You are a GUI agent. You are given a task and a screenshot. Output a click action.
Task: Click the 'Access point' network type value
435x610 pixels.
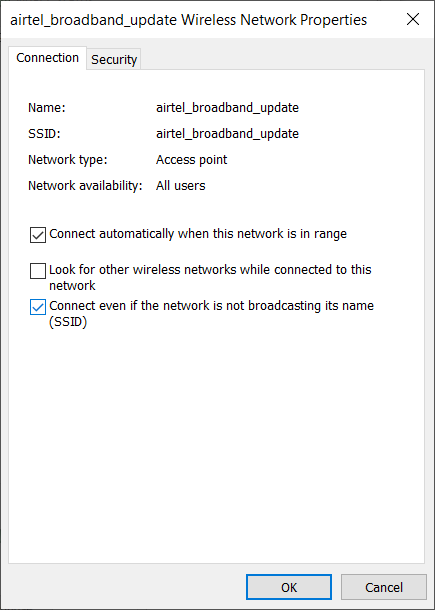tap(191, 160)
